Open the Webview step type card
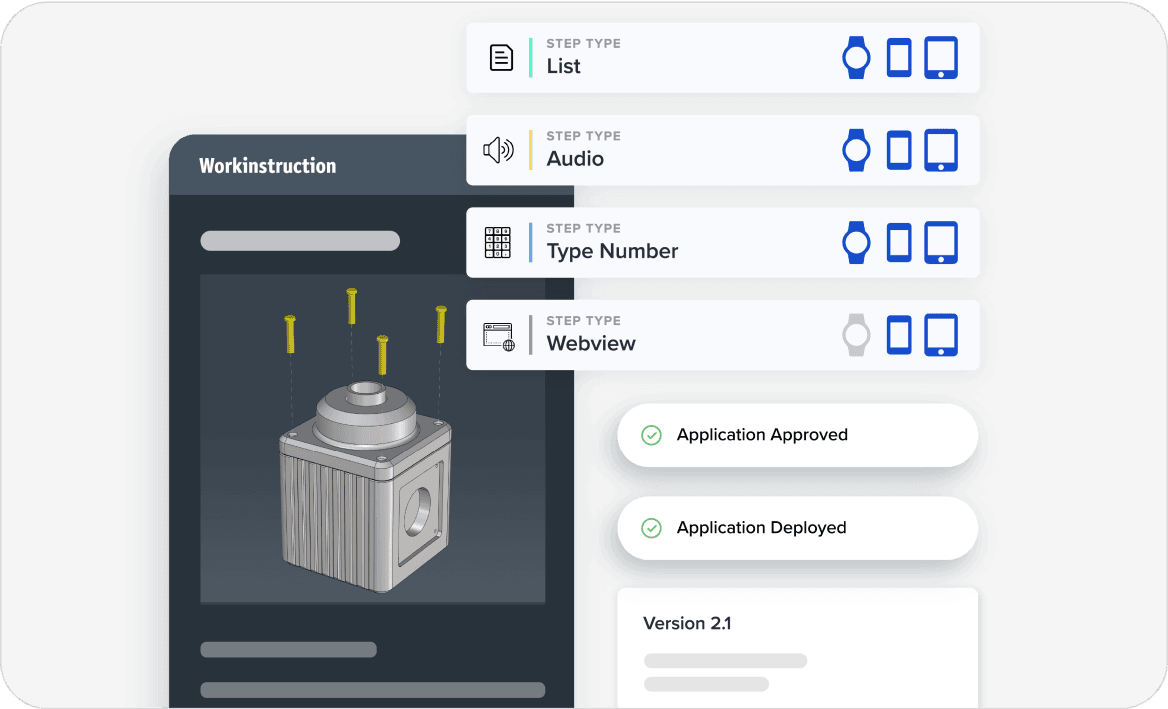This screenshot has height=709, width=1168. (x=680, y=335)
